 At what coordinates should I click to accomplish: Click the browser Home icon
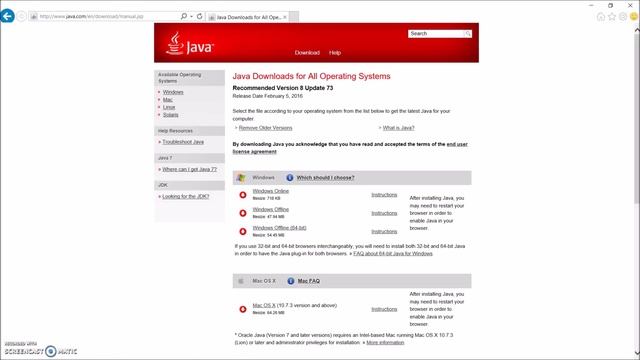point(600,16)
